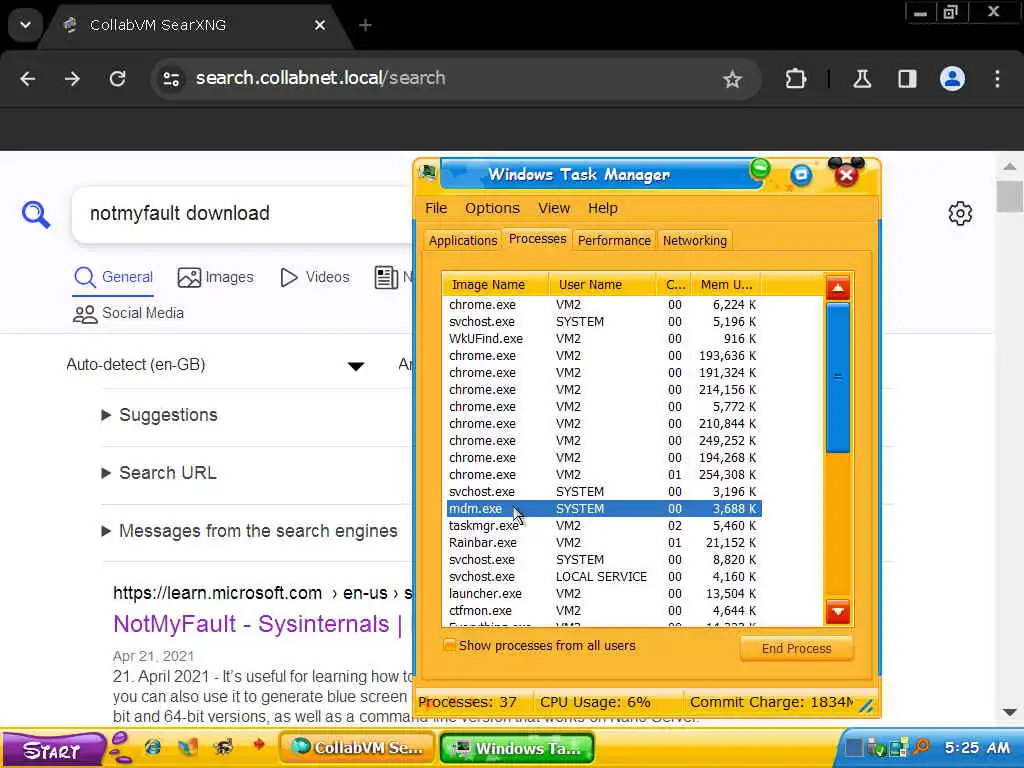Click the Start button on the taskbar
The height and width of the screenshot is (768, 1024).
click(x=52, y=750)
